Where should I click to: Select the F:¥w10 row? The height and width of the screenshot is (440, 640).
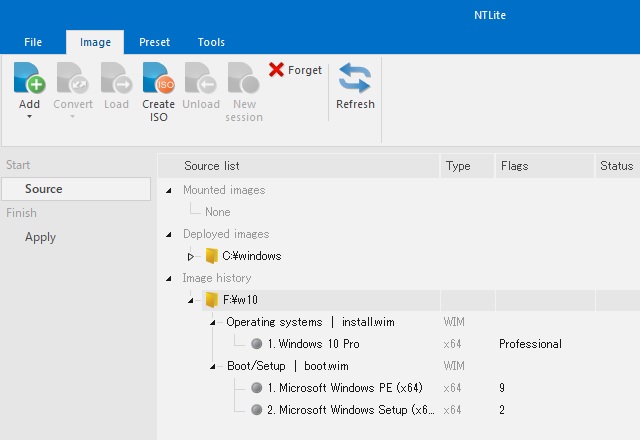[421, 300]
